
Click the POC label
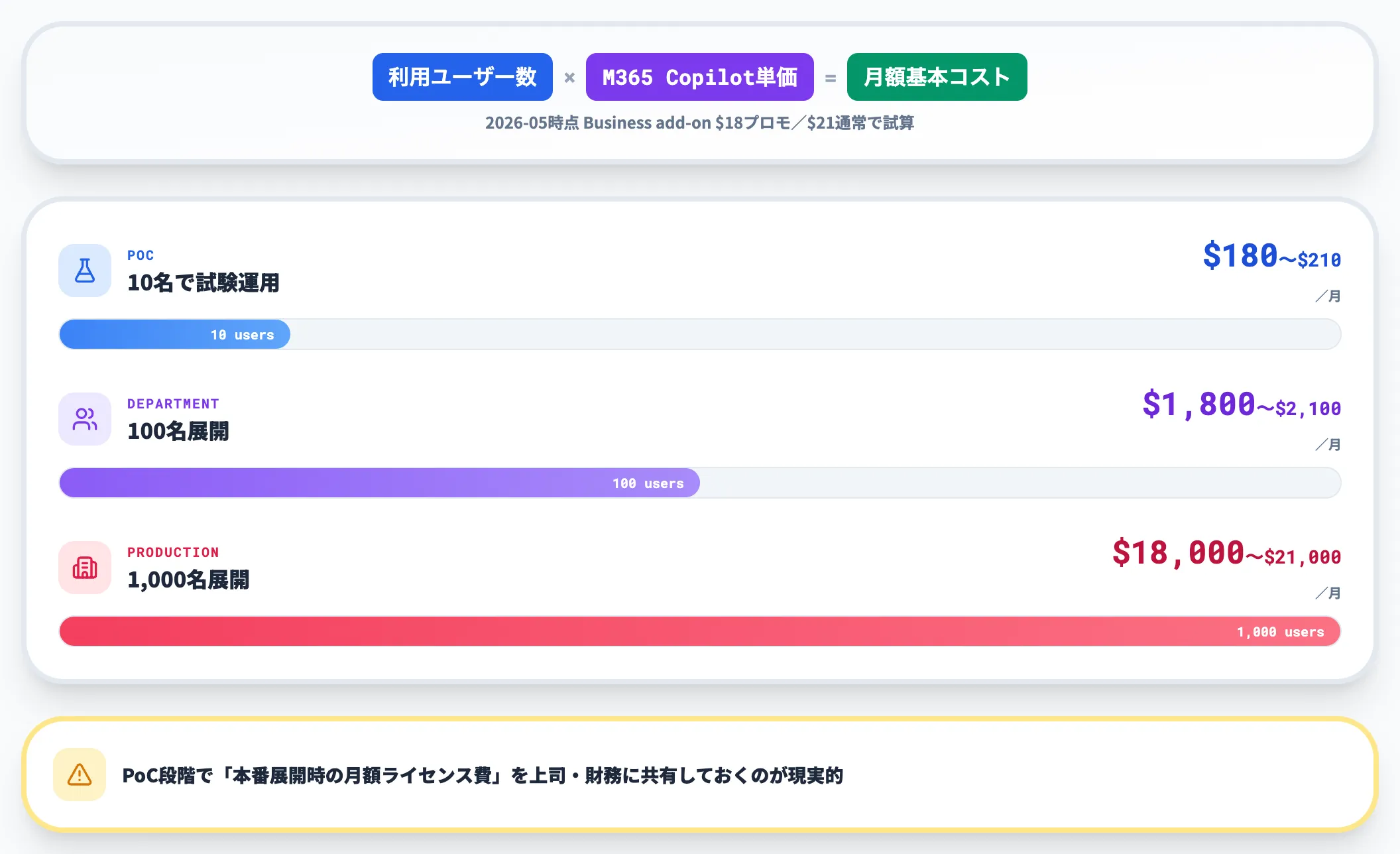[141, 255]
